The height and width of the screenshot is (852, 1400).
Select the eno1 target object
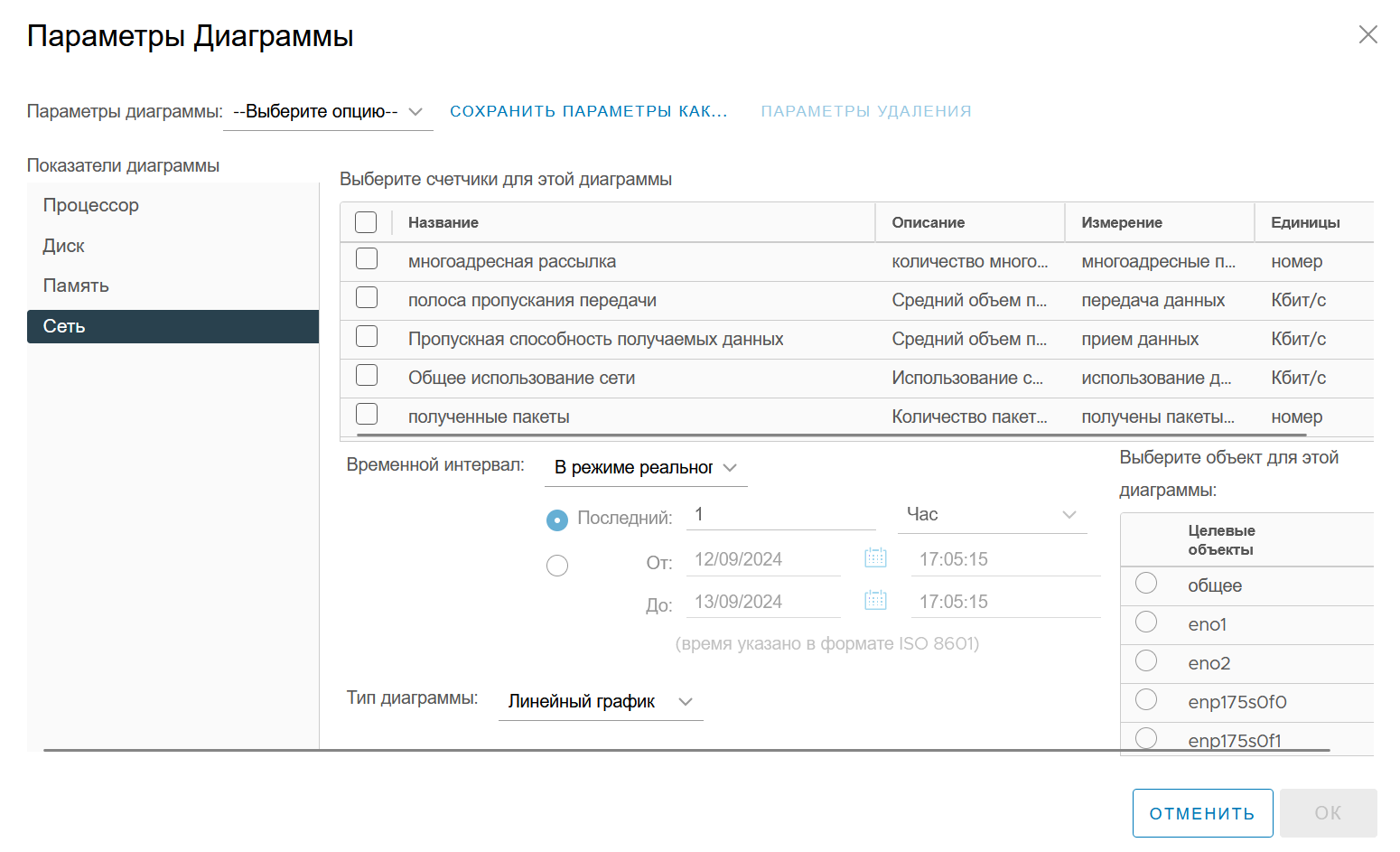(1146, 622)
